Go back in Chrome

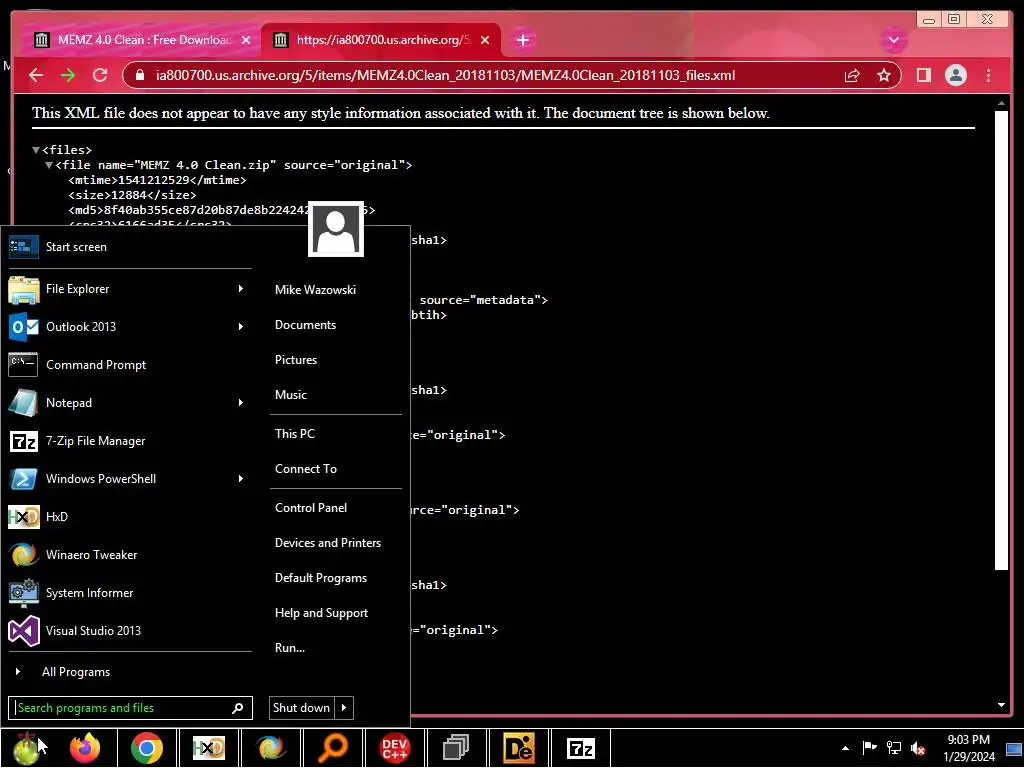tap(36, 75)
